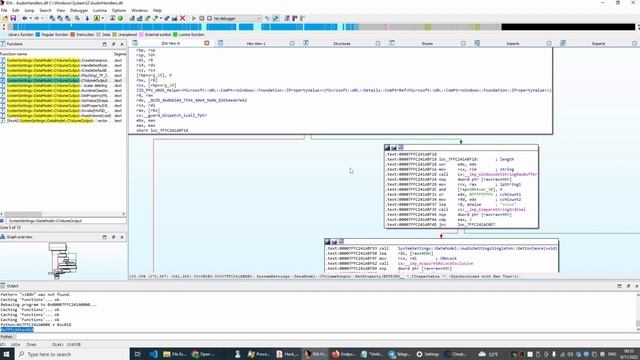Click the Open file toolbar icon
This screenshot has height=360, width=640.
[x=5, y=18]
